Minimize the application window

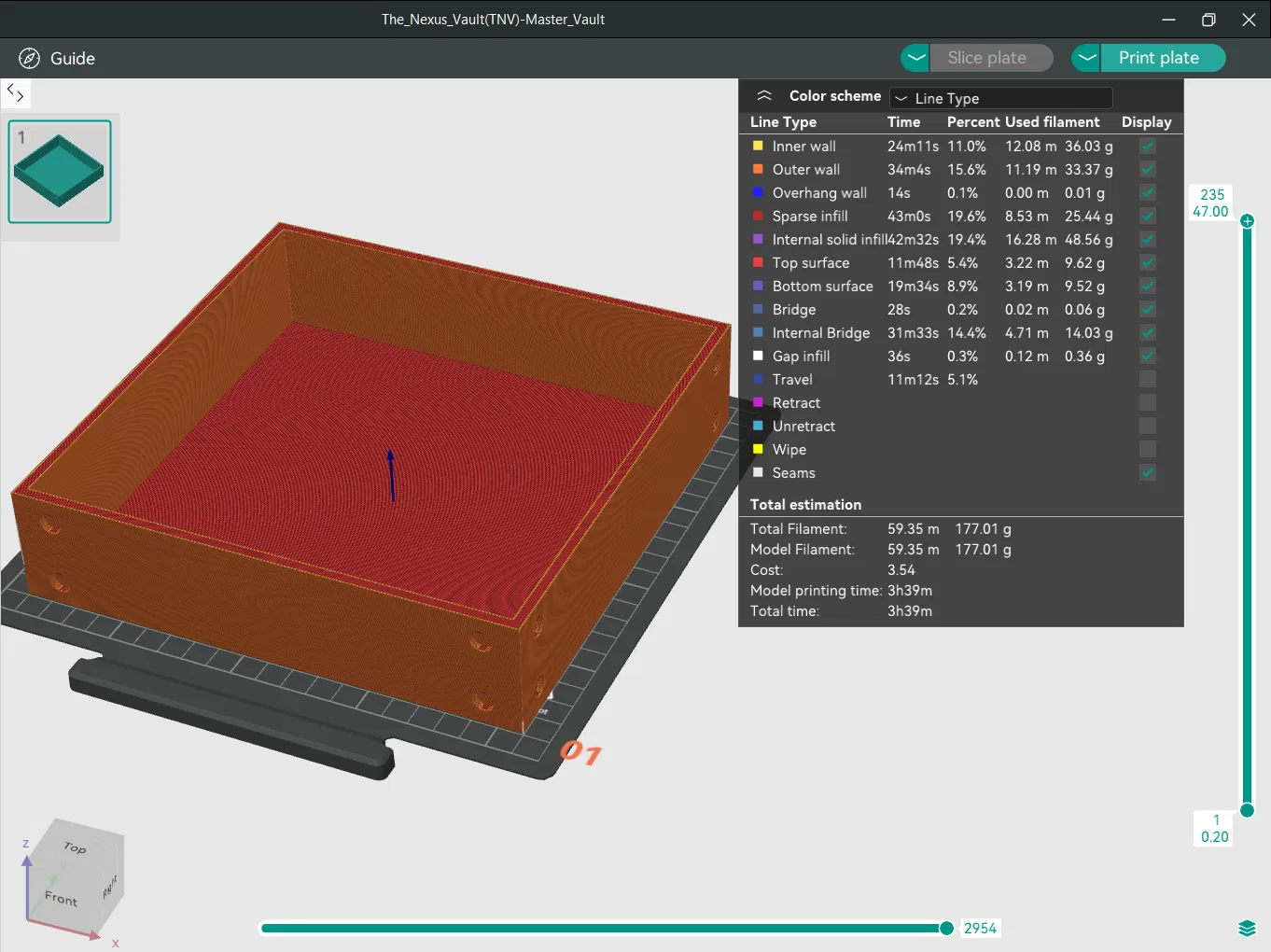point(1168,19)
